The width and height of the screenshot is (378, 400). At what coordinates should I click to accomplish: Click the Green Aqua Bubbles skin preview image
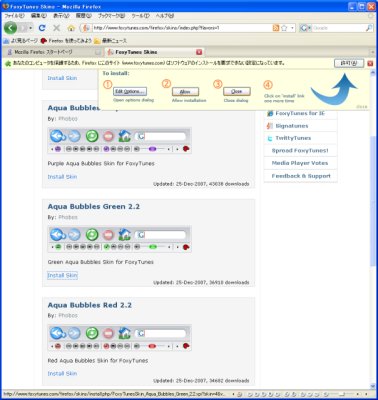click(x=120, y=239)
